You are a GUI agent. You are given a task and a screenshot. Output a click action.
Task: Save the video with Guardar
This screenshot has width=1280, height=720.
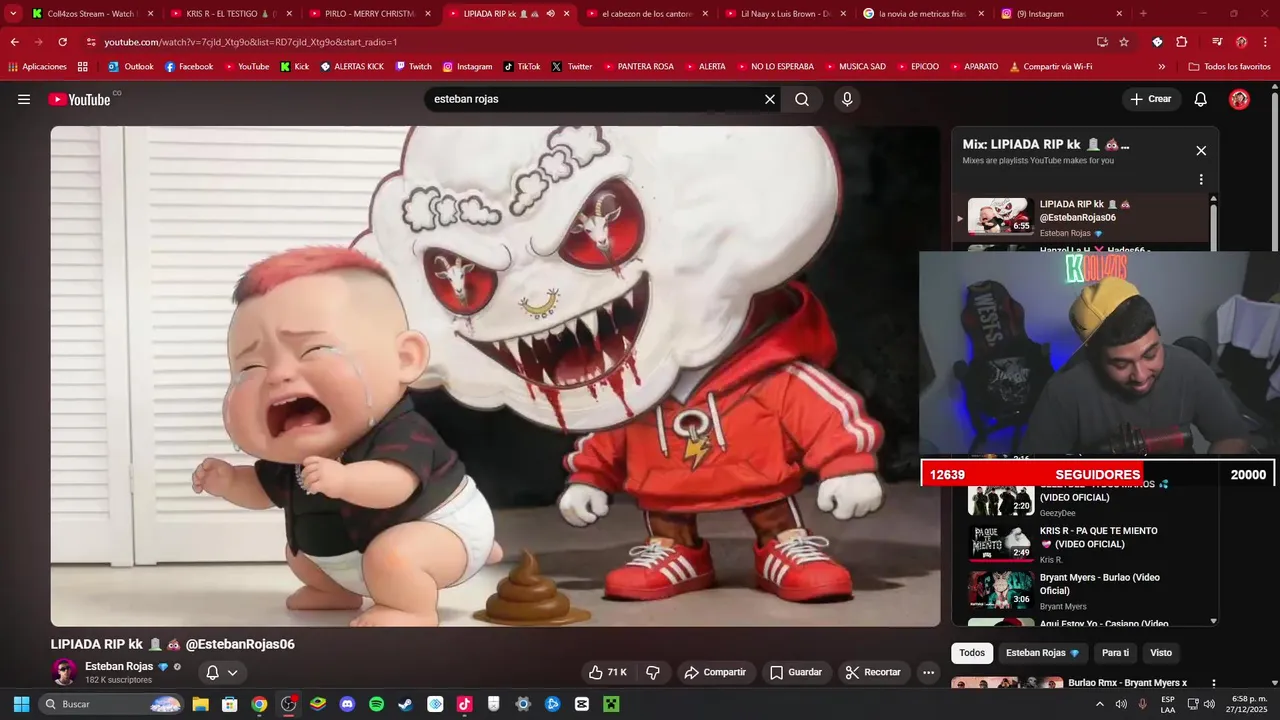tap(796, 672)
